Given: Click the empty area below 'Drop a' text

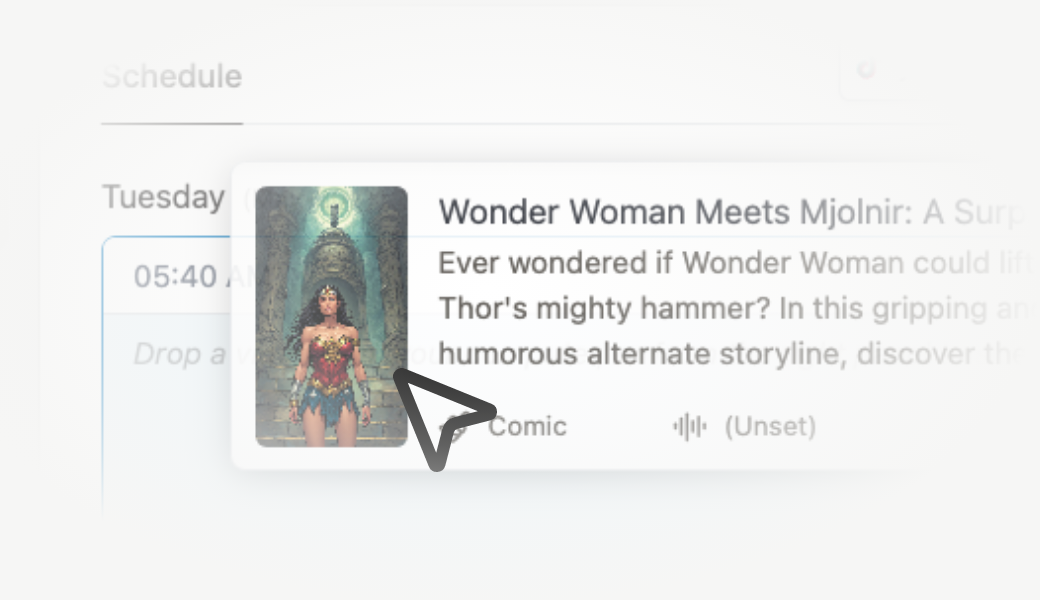Looking at the screenshot, I should 167,438.
